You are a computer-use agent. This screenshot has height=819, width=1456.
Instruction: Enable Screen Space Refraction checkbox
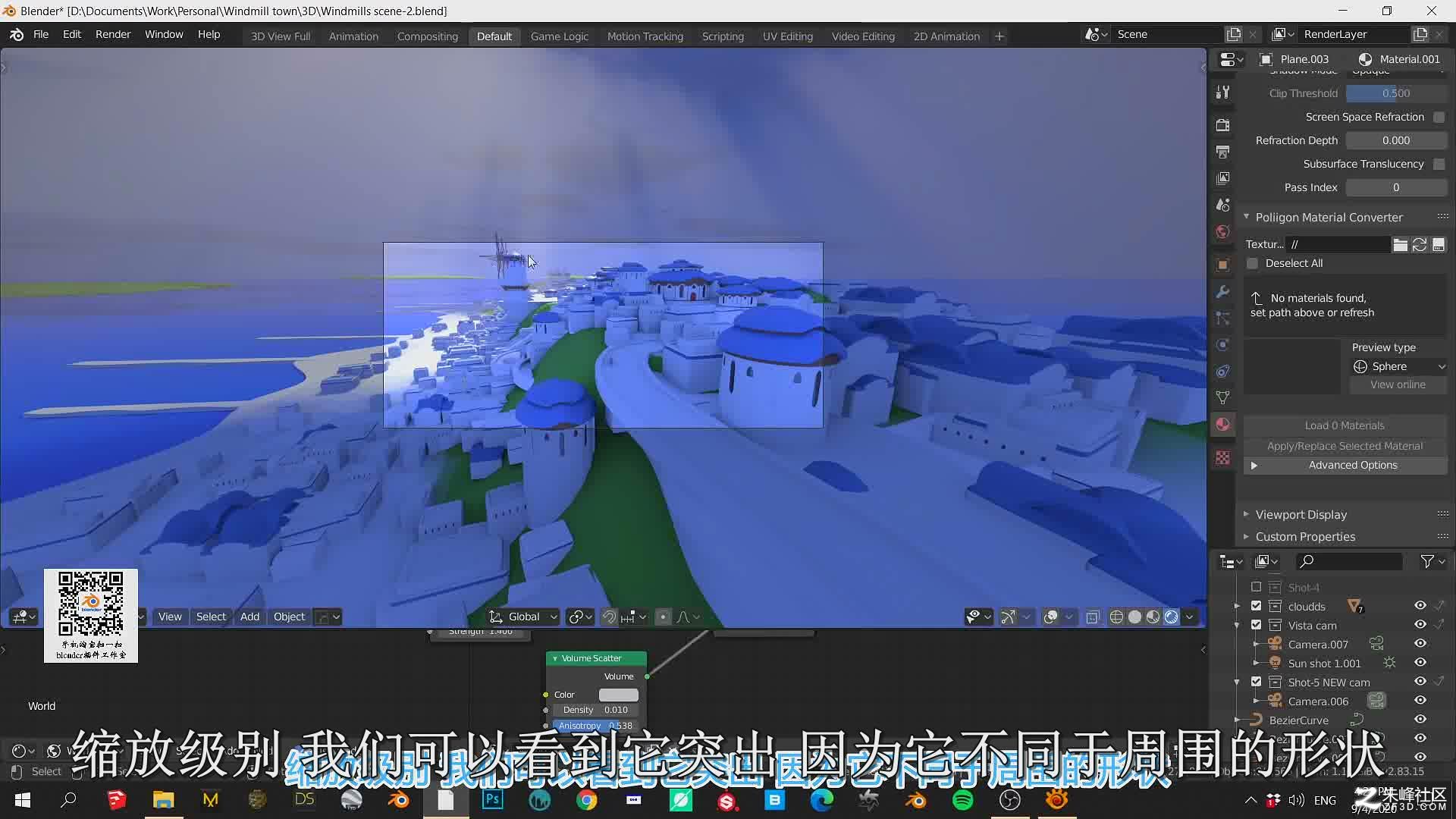pyautogui.click(x=1439, y=117)
